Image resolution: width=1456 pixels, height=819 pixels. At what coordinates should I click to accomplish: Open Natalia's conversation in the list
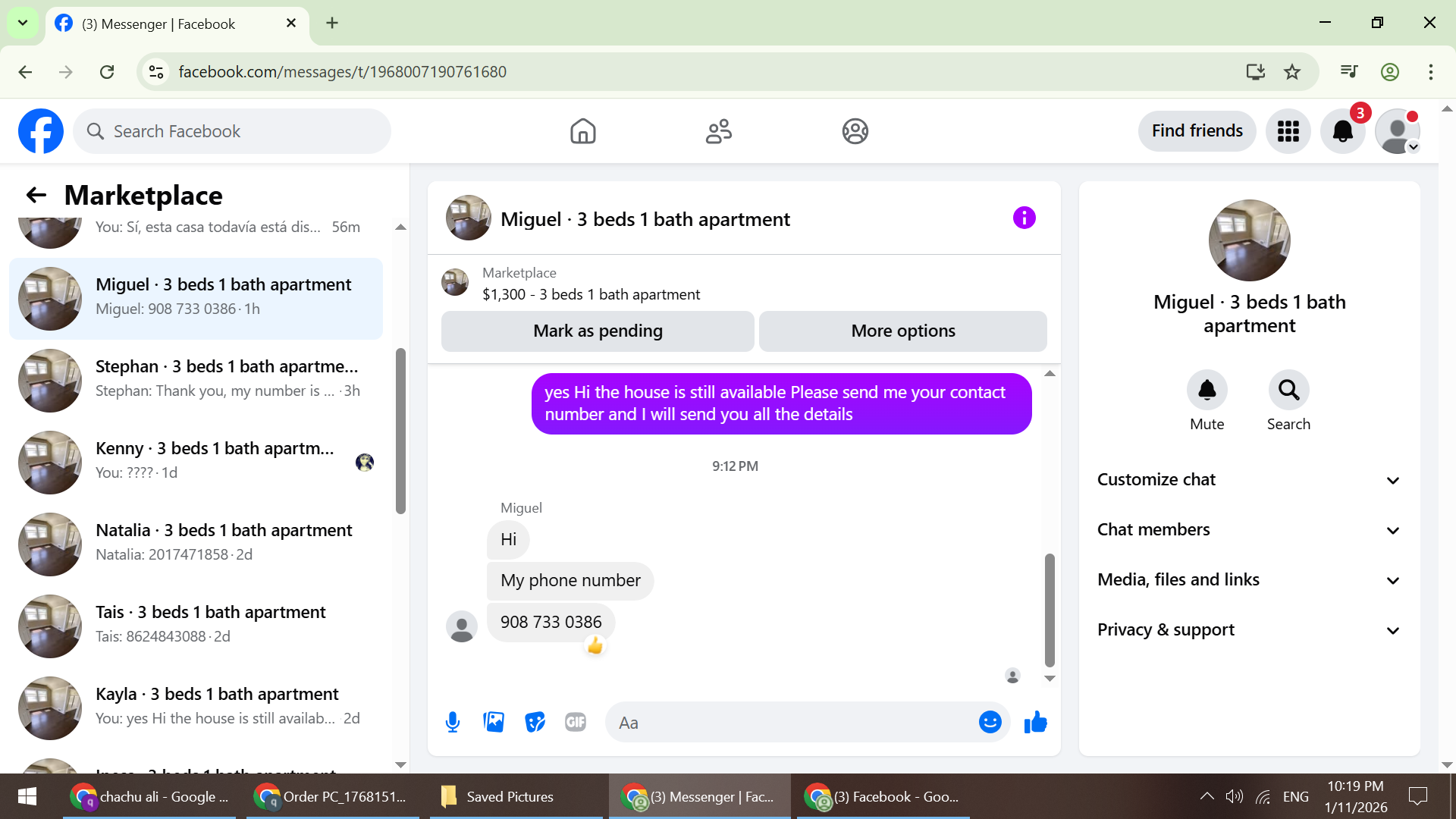pyautogui.click(x=196, y=544)
